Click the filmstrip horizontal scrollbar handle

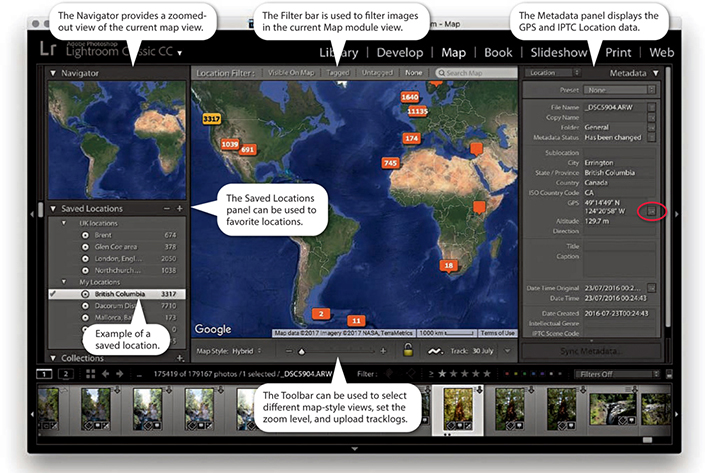[647, 440]
